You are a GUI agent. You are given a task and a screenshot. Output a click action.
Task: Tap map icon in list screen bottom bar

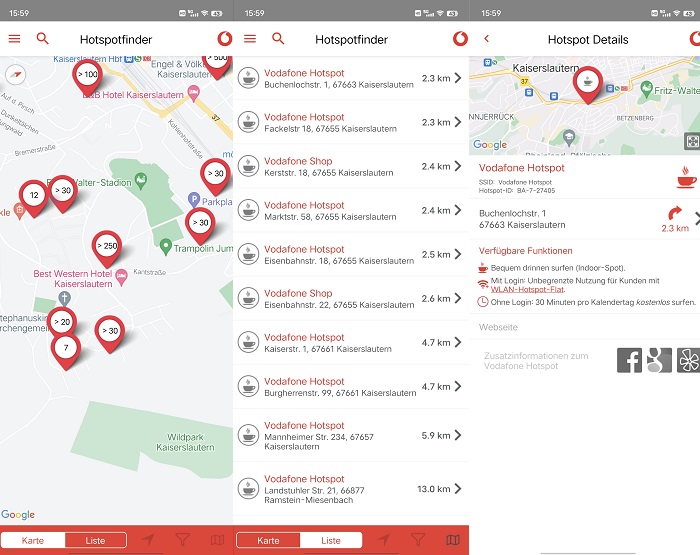(x=453, y=540)
